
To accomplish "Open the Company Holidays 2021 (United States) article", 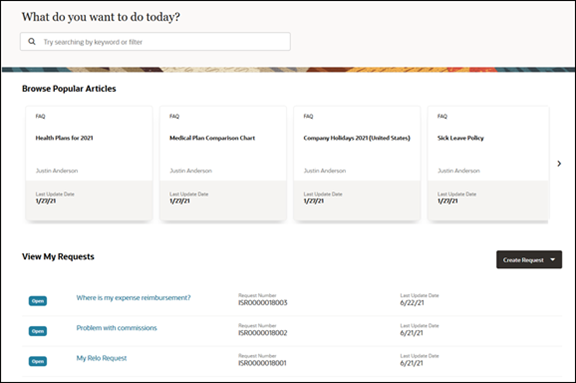I will point(357,138).
